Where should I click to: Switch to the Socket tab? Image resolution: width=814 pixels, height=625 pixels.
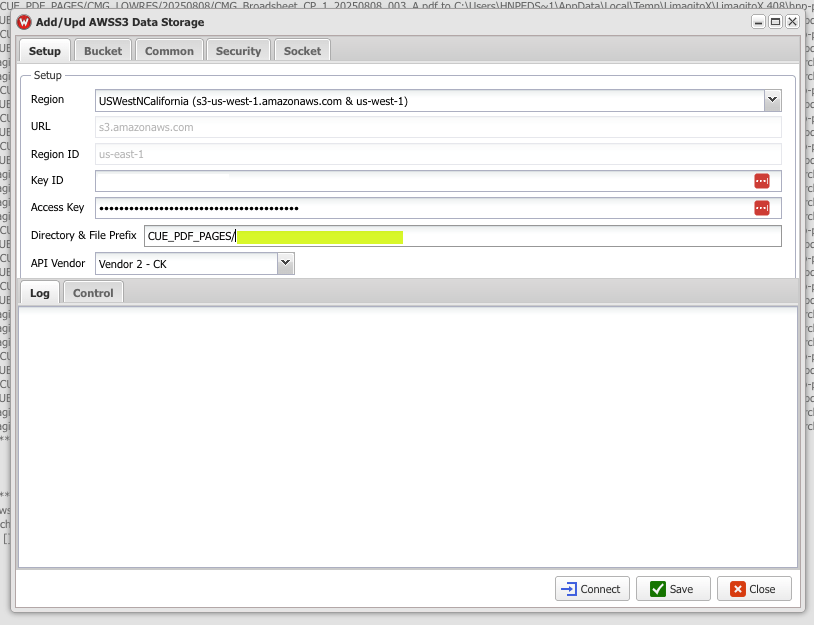tap(302, 51)
